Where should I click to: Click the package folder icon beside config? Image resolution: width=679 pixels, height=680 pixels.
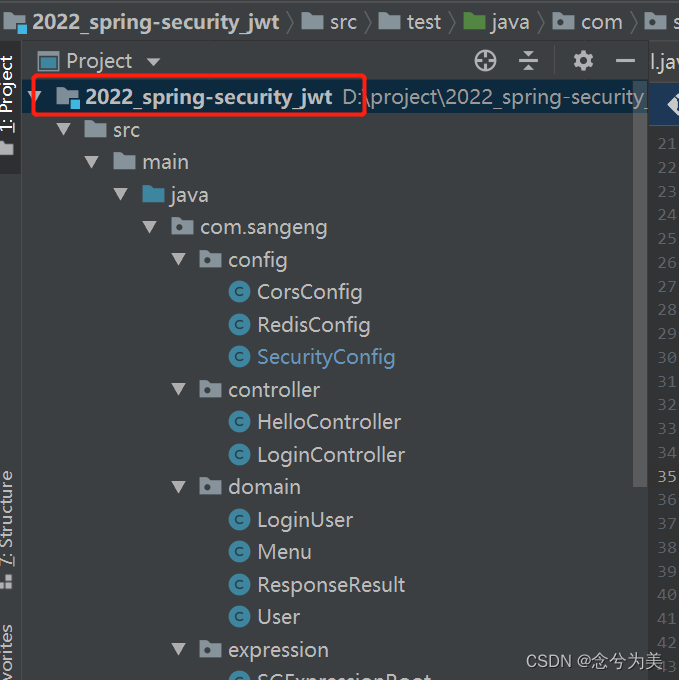pyautogui.click(x=210, y=258)
